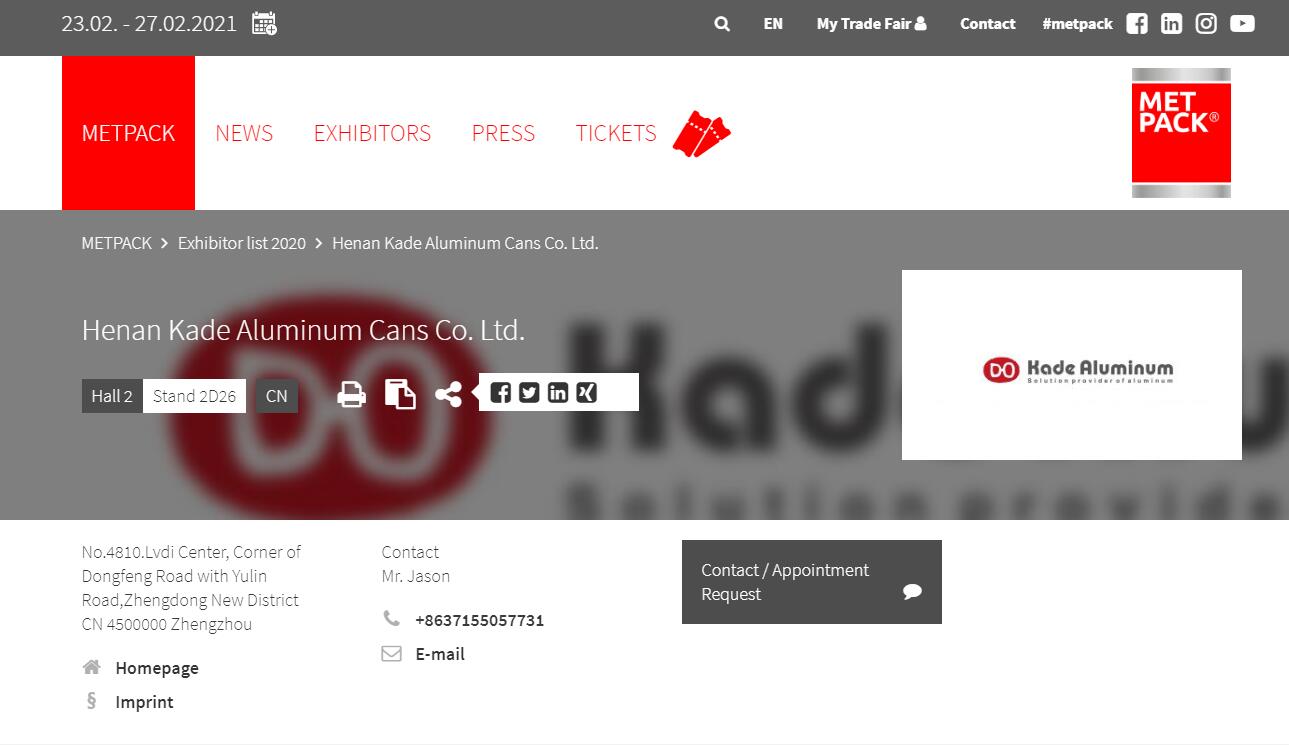1289x745 pixels.
Task: Toggle the share icon
Action: pos(448,394)
